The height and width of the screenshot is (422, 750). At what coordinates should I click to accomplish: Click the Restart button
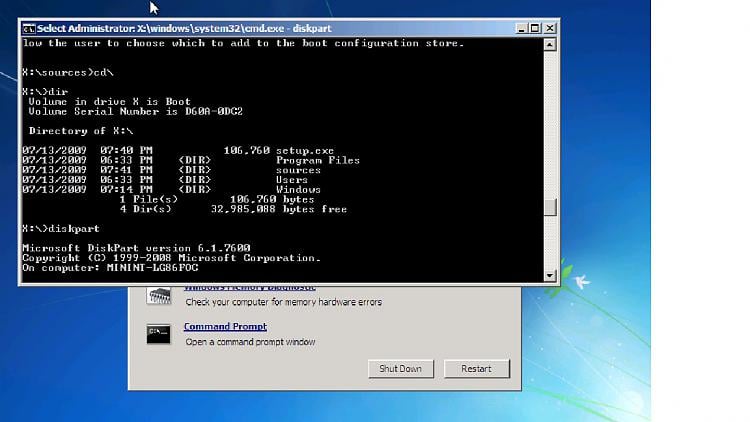click(x=476, y=369)
